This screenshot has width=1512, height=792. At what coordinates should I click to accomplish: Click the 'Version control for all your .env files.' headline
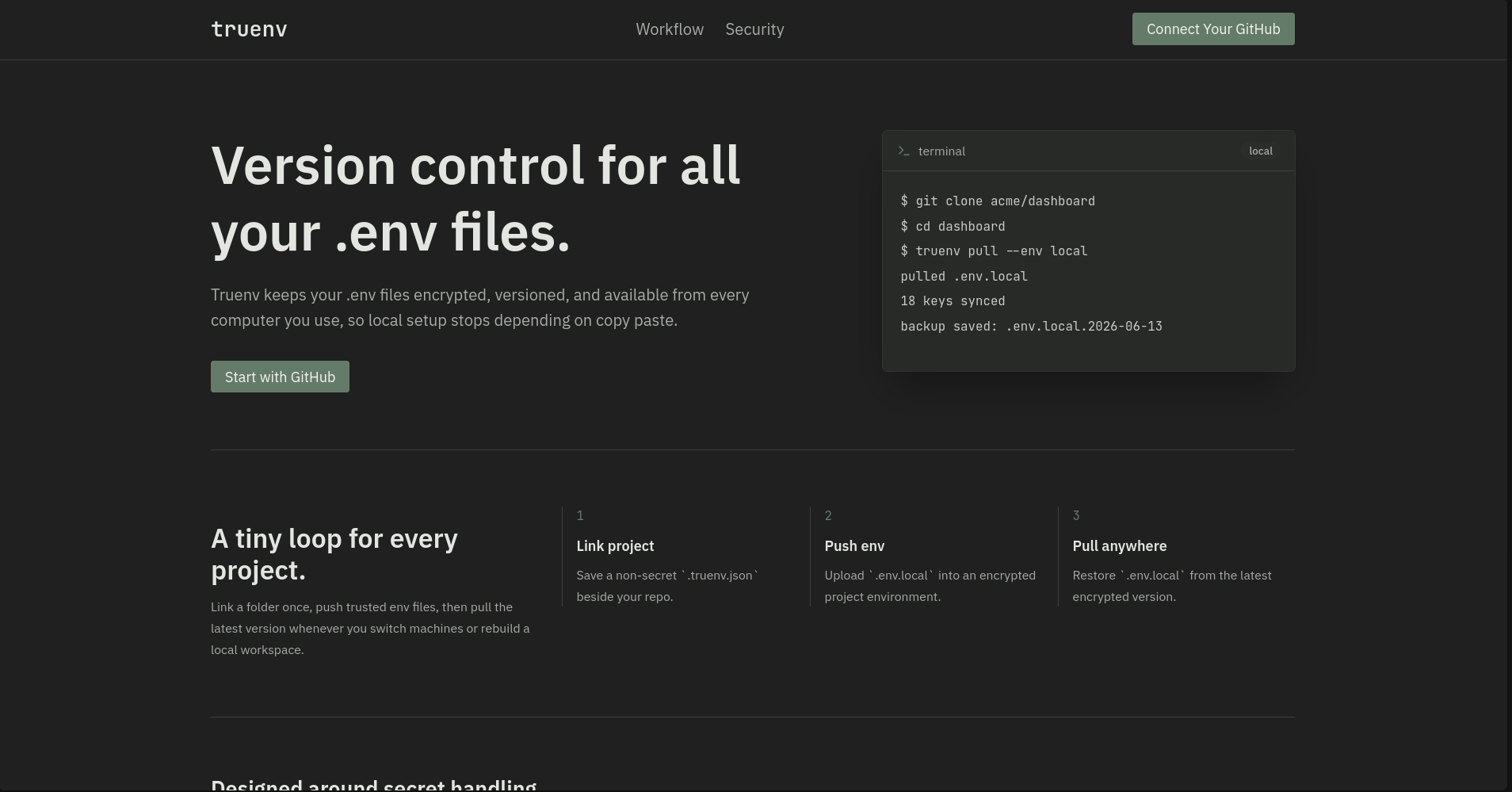point(475,199)
